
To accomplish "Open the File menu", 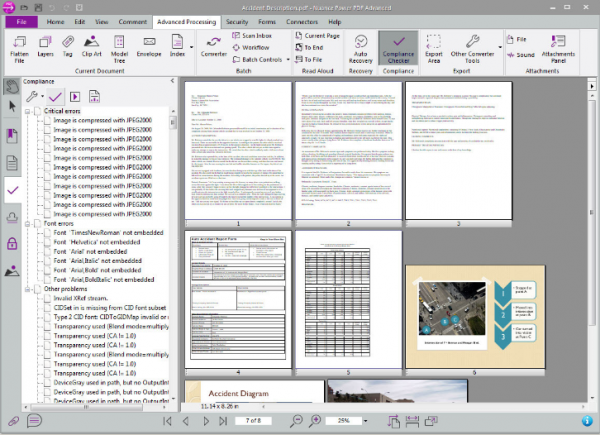I will (20, 20).
